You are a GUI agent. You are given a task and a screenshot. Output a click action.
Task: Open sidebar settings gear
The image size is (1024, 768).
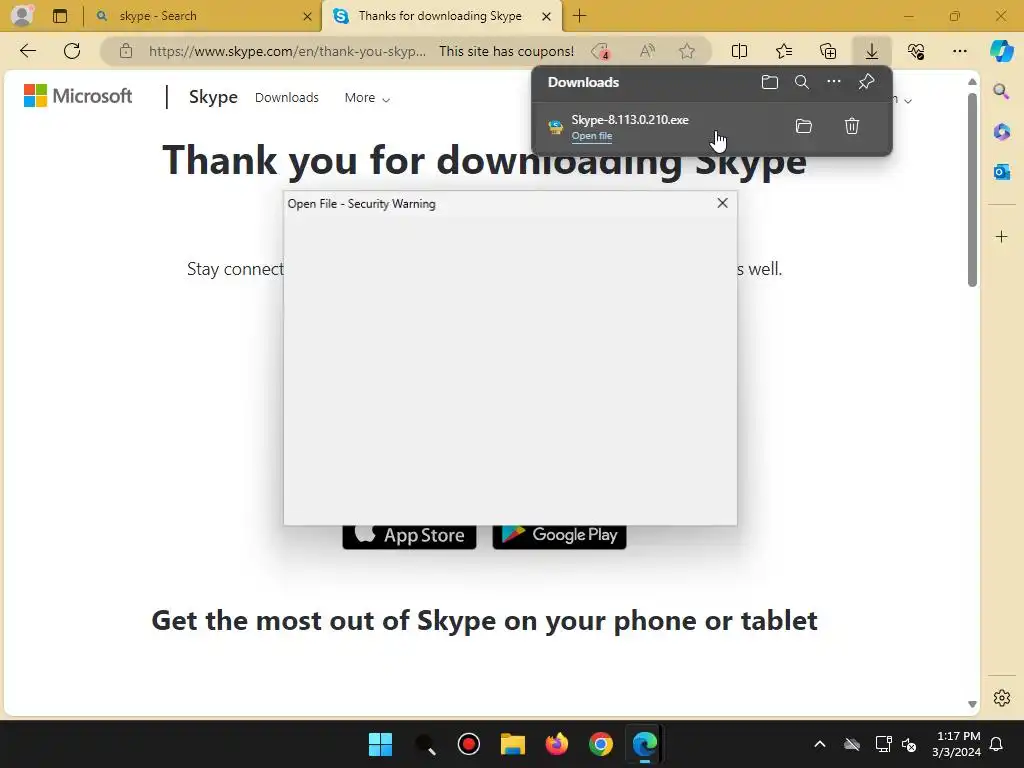tap(1001, 697)
